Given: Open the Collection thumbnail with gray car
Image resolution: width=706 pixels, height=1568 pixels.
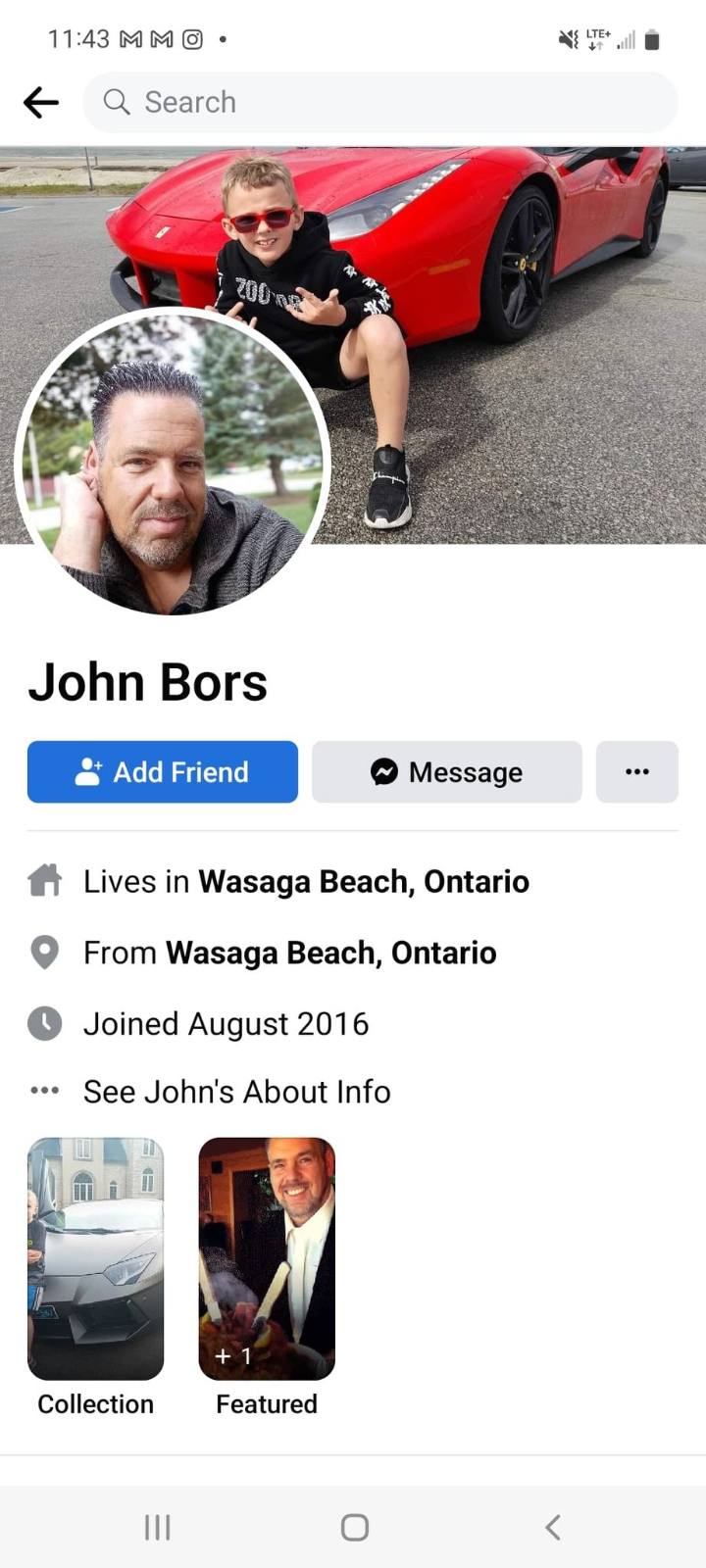Looking at the screenshot, I should coord(95,1259).
